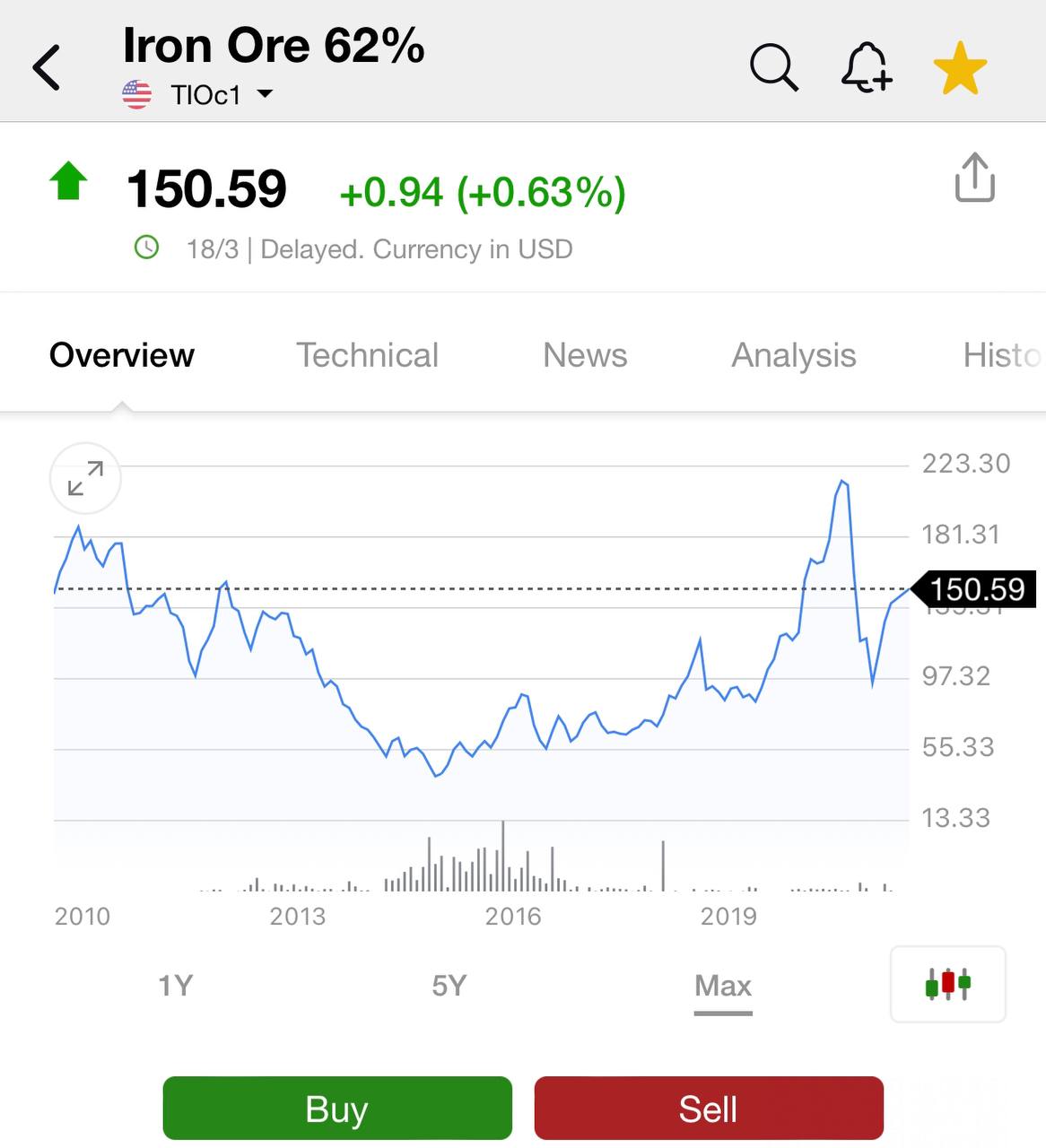Tap the green up arrow indicator
The image size is (1046, 1148).
(x=68, y=181)
